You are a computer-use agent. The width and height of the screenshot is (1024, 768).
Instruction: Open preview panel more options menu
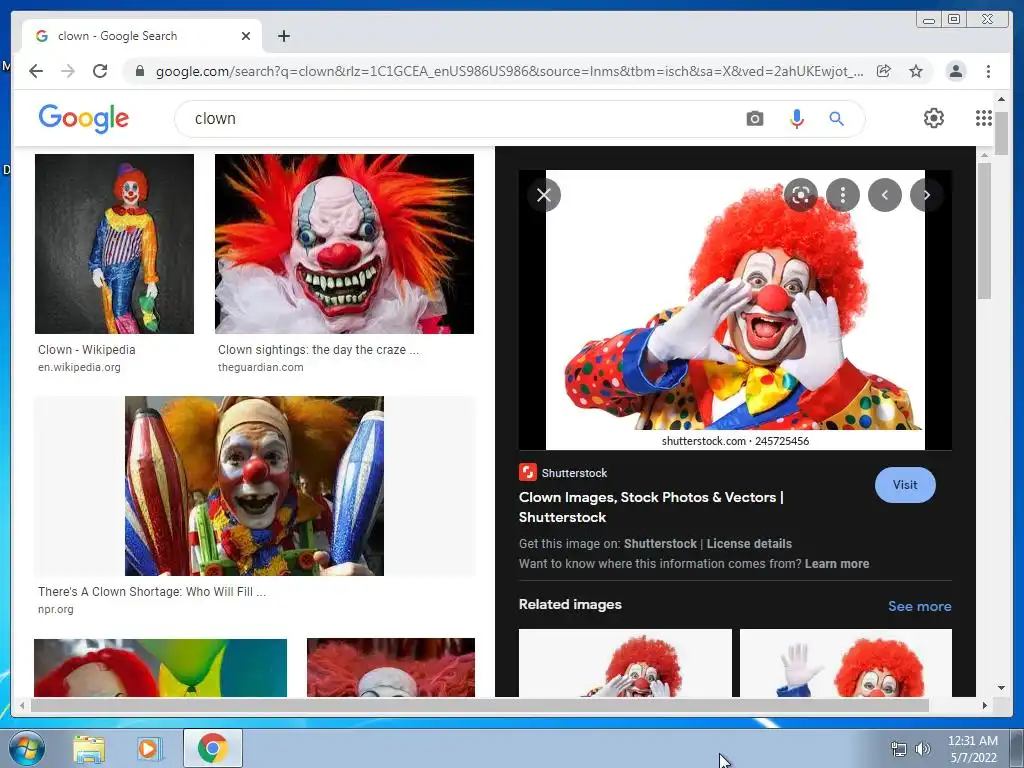pyautogui.click(x=842, y=195)
